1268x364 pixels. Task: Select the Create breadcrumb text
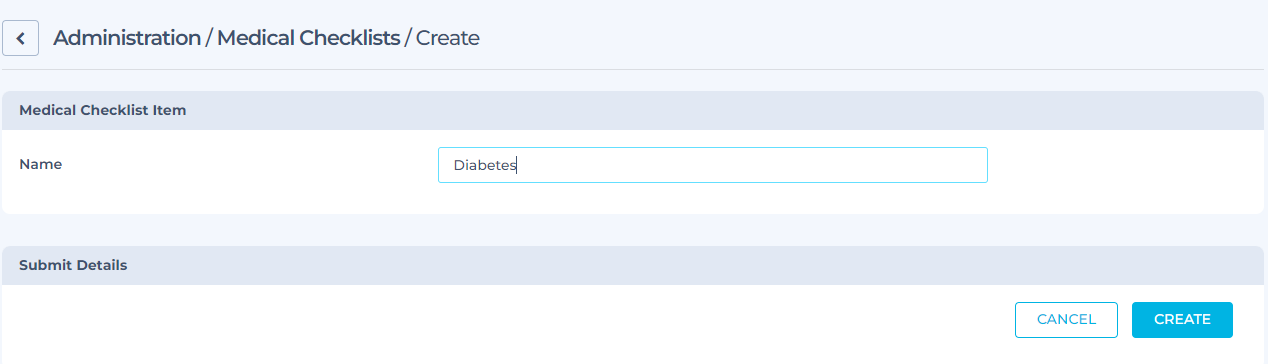click(448, 38)
